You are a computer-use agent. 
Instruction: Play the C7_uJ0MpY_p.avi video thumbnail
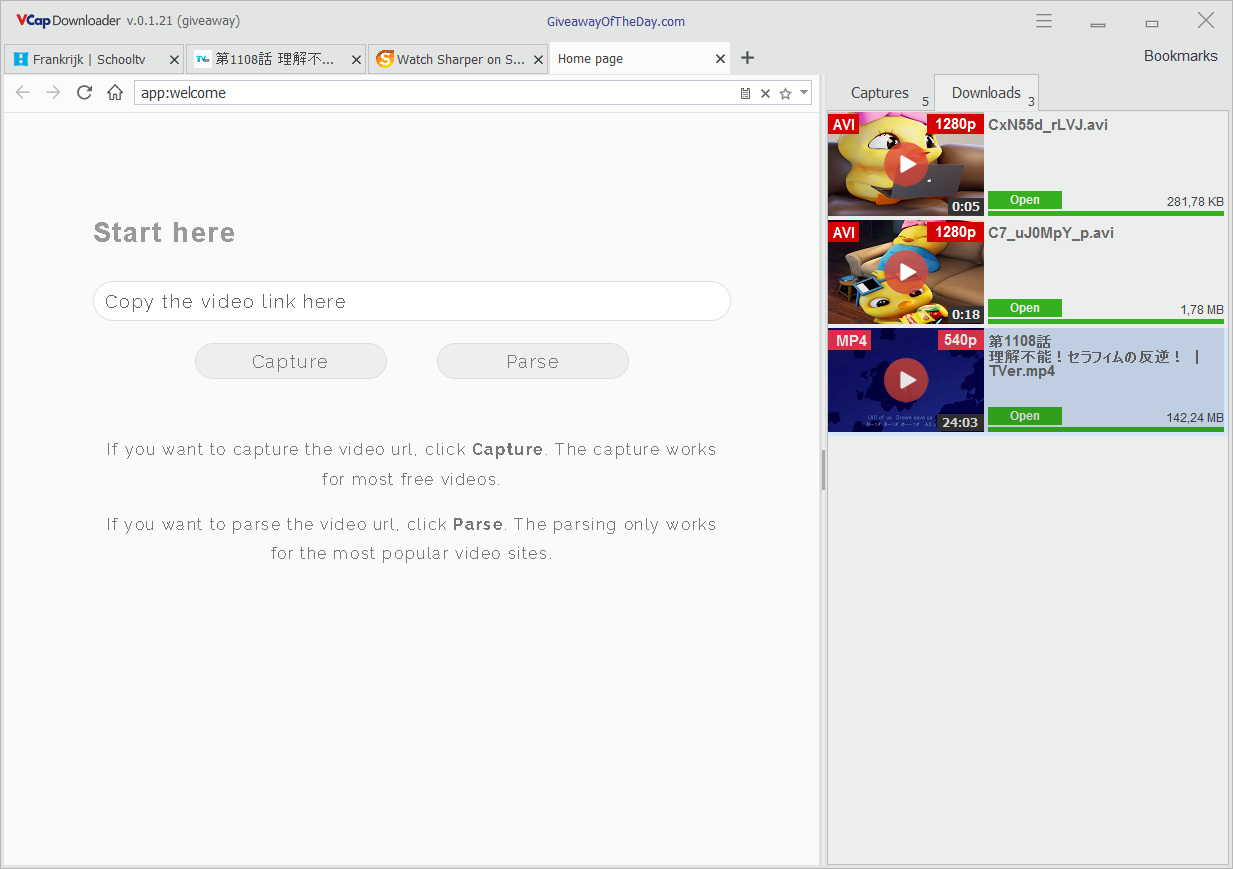click(x=906, y=272)
